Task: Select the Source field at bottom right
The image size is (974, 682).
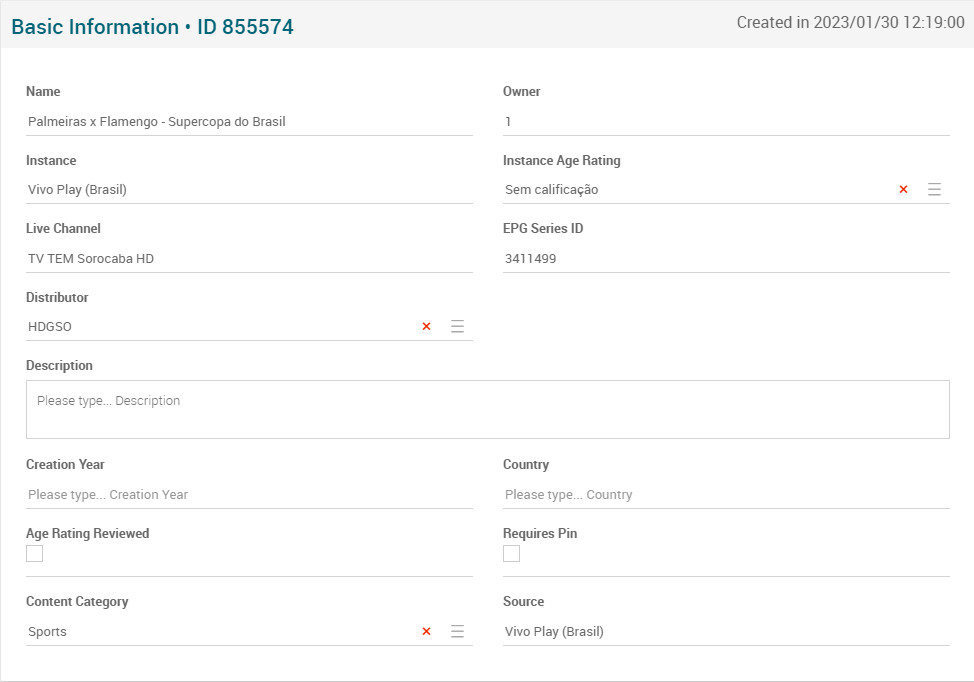Action: point(725,632)
